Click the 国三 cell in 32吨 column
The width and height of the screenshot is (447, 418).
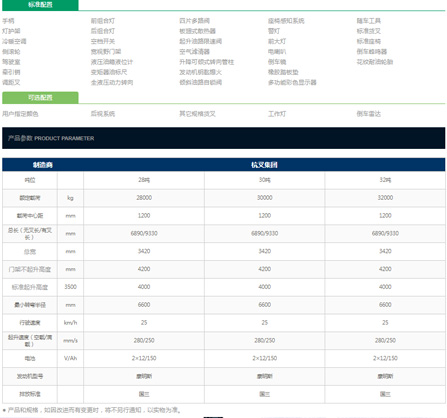pyautogui.click(x=385, y=394)
